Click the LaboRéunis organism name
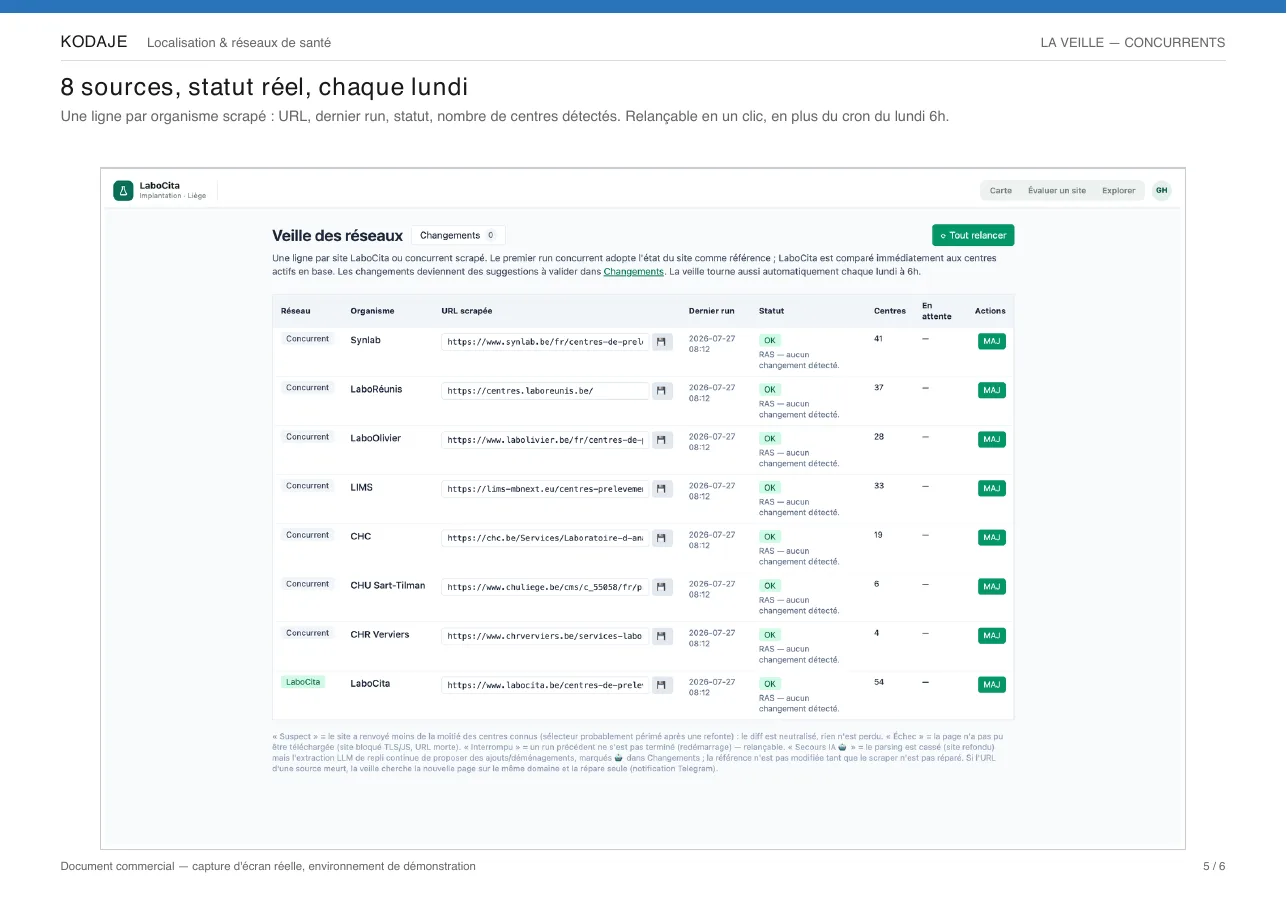Image resolution: width=1287 pixels, height=910 pixels. click(x=376, y=389)
